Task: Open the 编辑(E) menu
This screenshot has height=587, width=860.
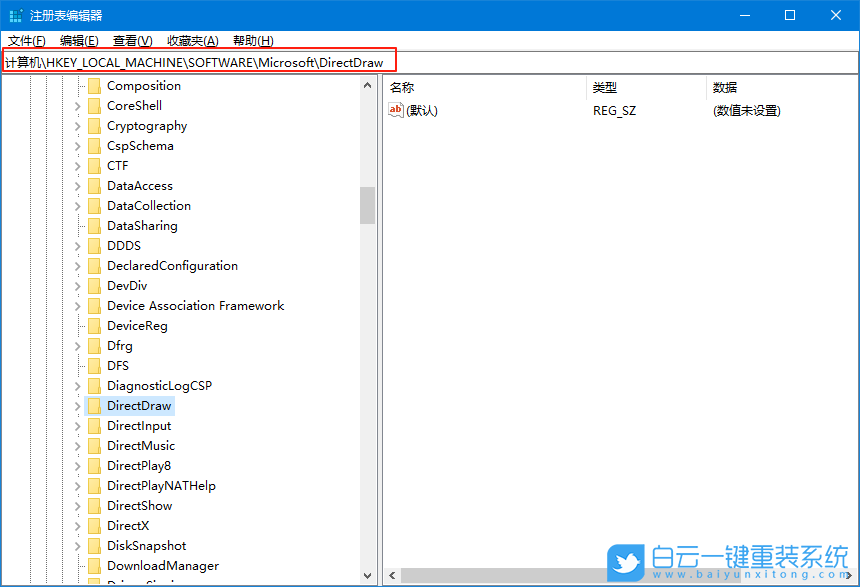Action: point(78,40)
